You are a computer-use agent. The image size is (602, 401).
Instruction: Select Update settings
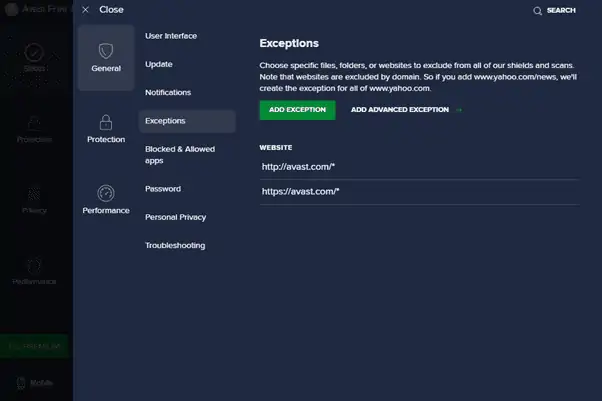[x=159, y=64]
